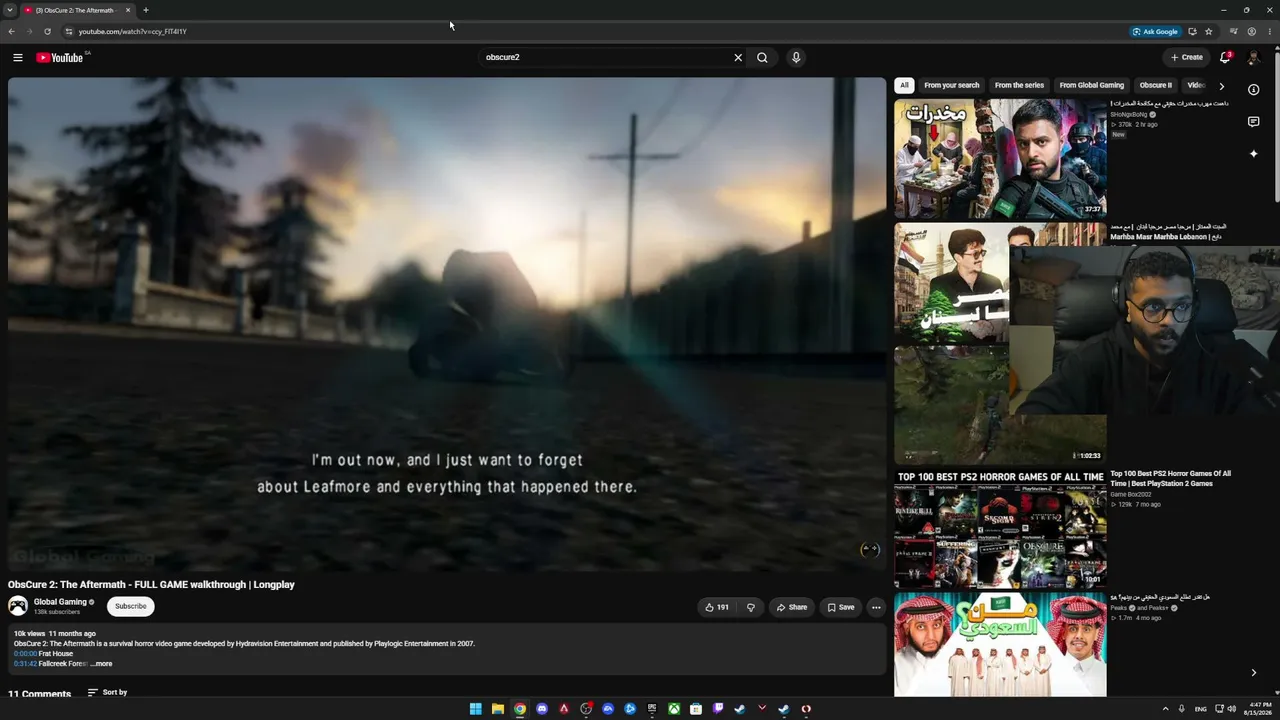Image resolution: width=1280 pixels, height=720 pixels.
Task: Open Twitch from the taskbar
Action: 718,709
